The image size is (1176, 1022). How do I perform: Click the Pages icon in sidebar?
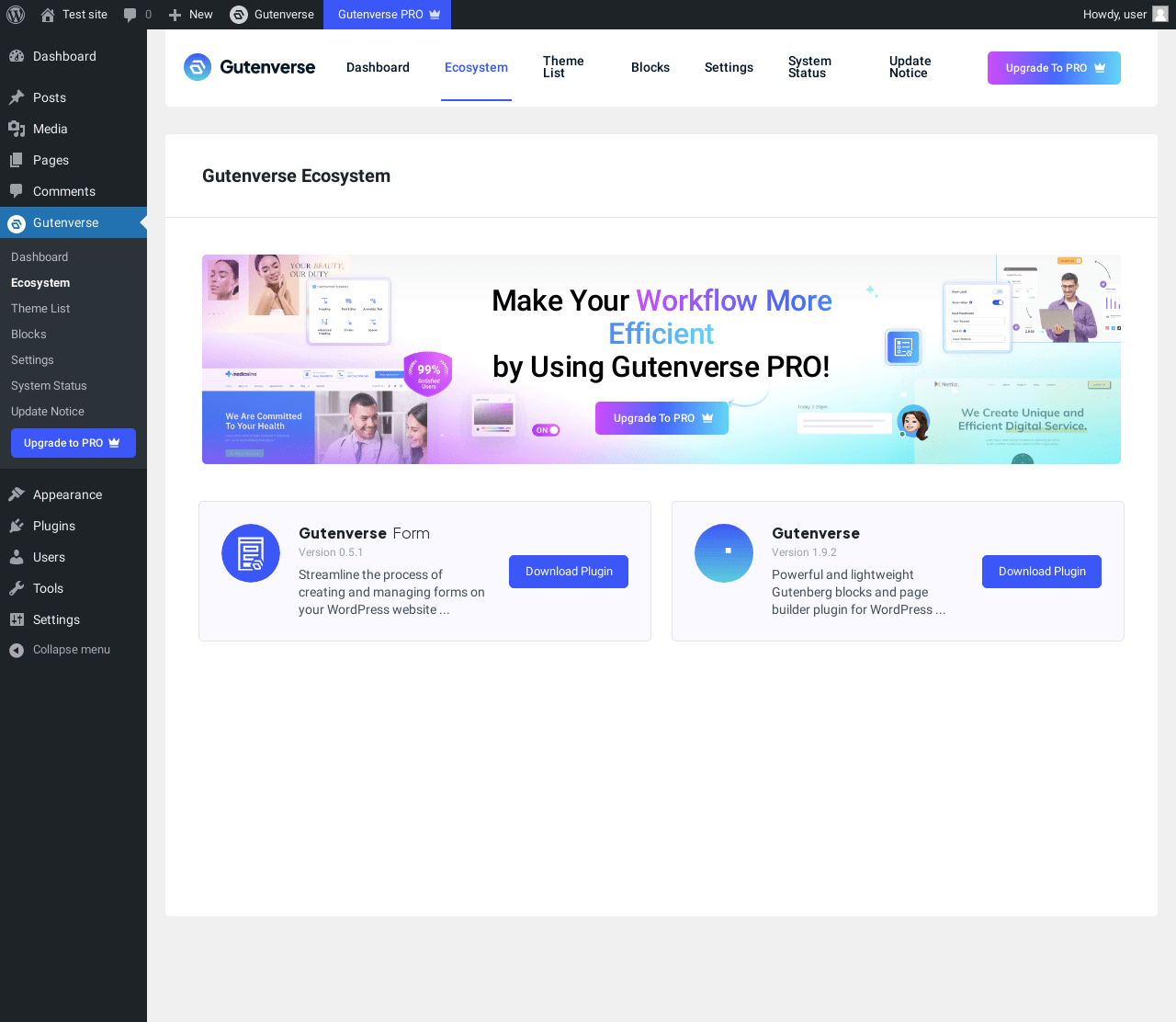pyautogui.click(x=17, y=160)
